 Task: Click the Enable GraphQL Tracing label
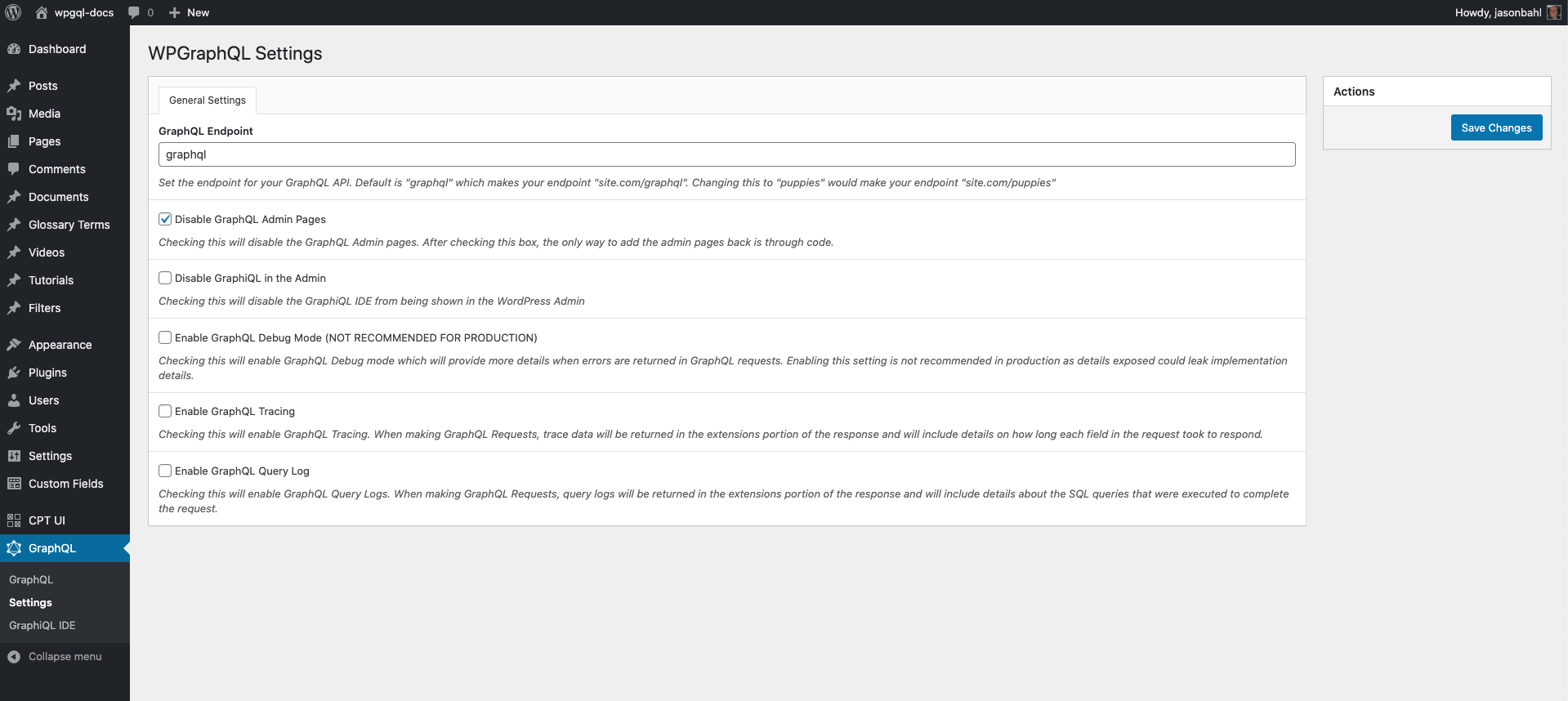[x=235, y=411]
